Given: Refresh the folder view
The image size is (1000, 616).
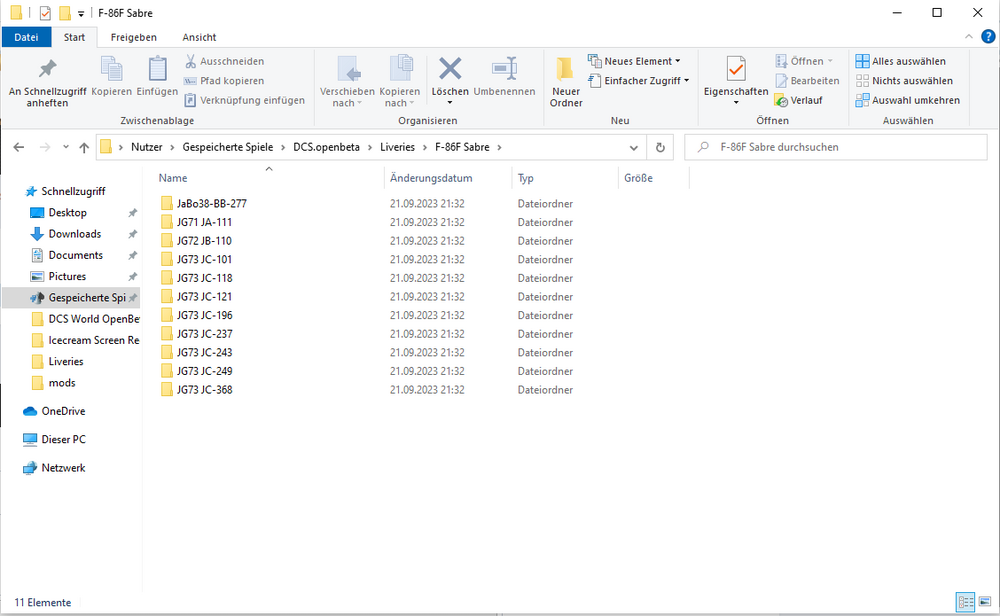Looking at the screenshot, I should coord(660,147).
